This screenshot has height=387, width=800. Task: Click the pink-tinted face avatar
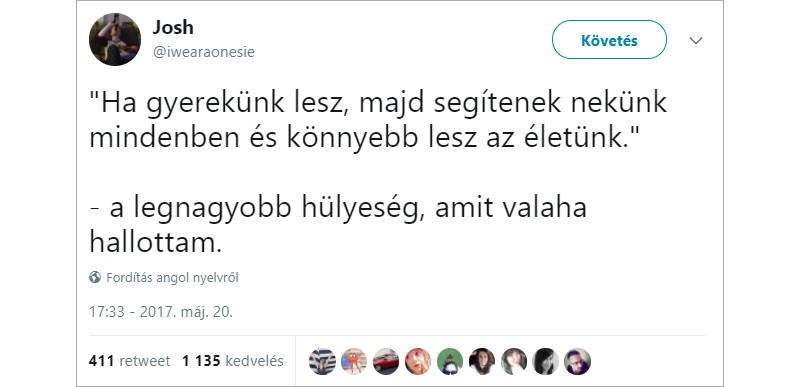point(418,362)
